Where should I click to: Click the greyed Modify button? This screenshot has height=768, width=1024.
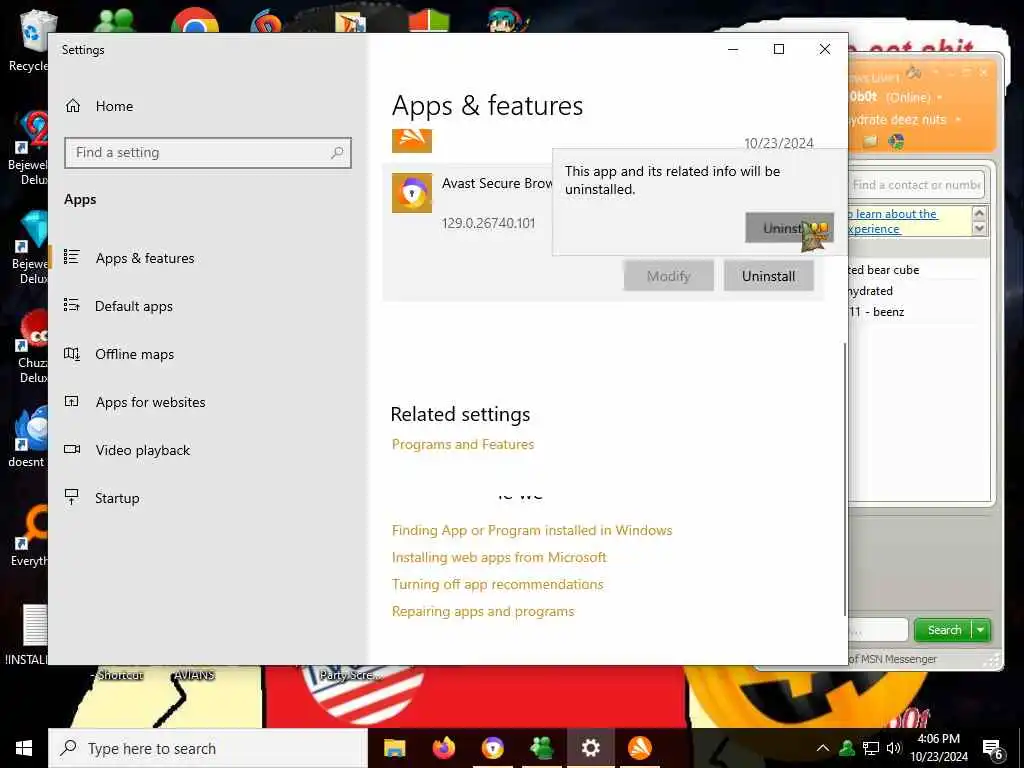tap(668, 276)
